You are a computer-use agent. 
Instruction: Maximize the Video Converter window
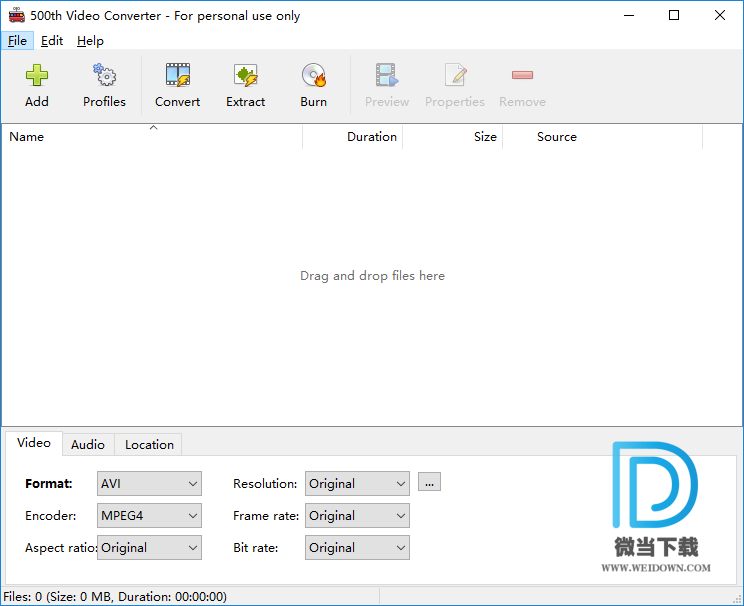tap(674, 16)
